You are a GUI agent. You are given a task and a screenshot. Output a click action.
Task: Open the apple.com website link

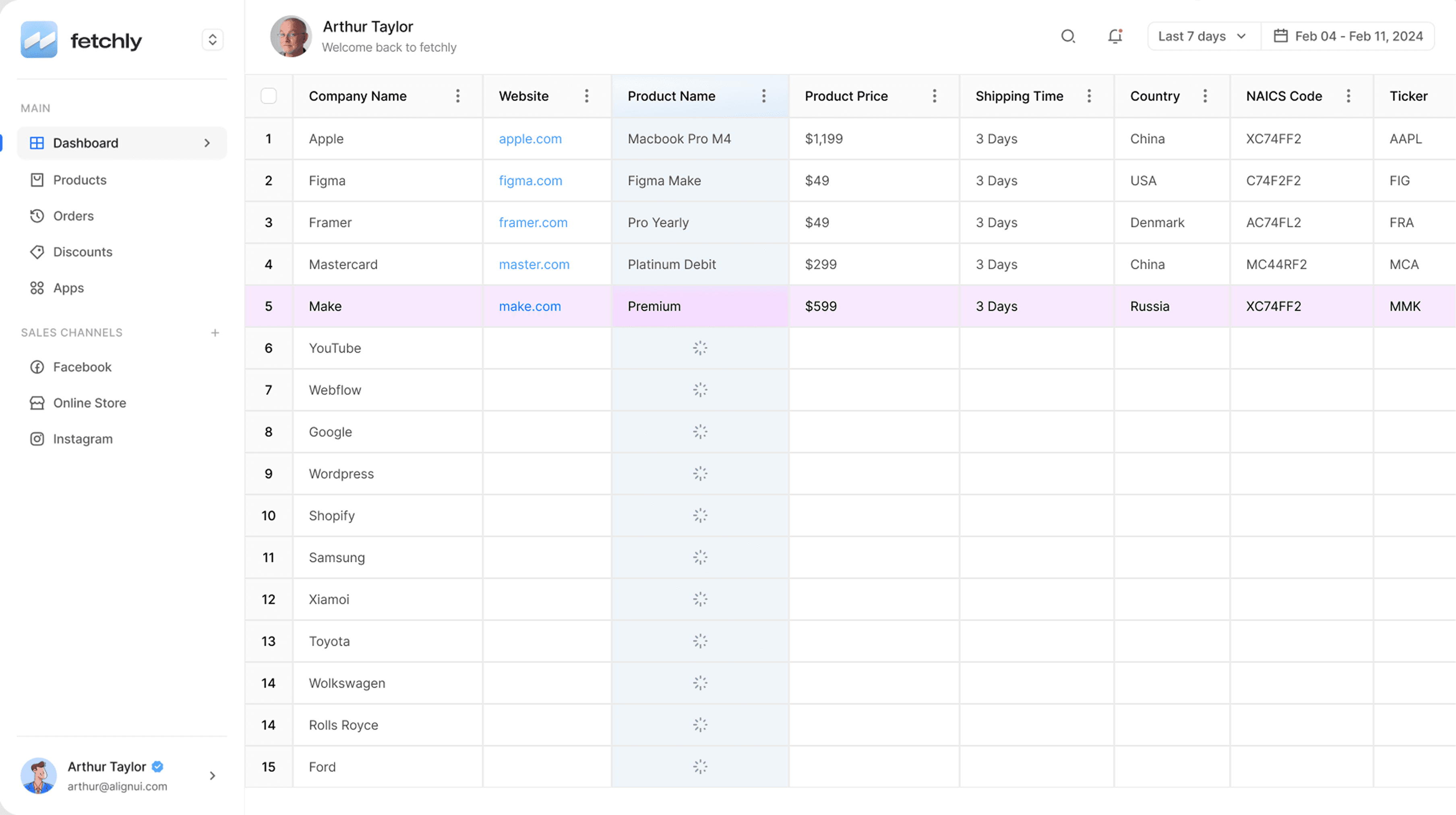coord(529,139)
